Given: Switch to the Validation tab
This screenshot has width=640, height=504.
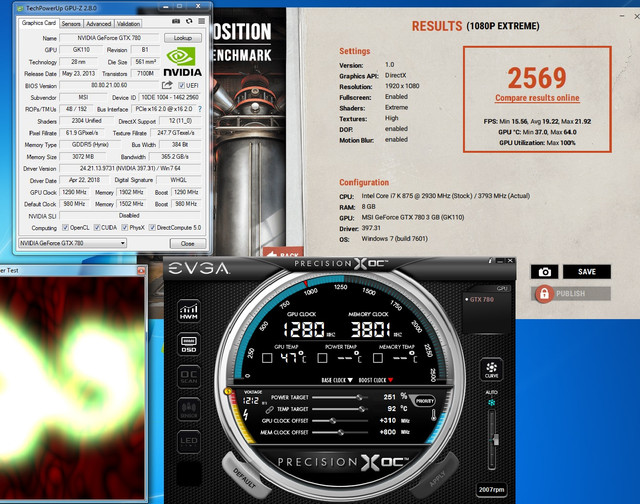Looking at the screenshot, I should point(128,24).
